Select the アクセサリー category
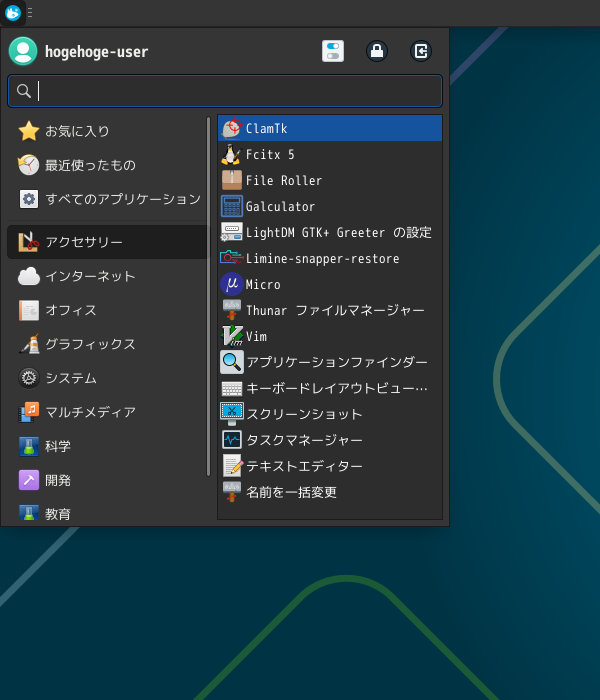This screenshot has height=700, width=600. [106, 242]
